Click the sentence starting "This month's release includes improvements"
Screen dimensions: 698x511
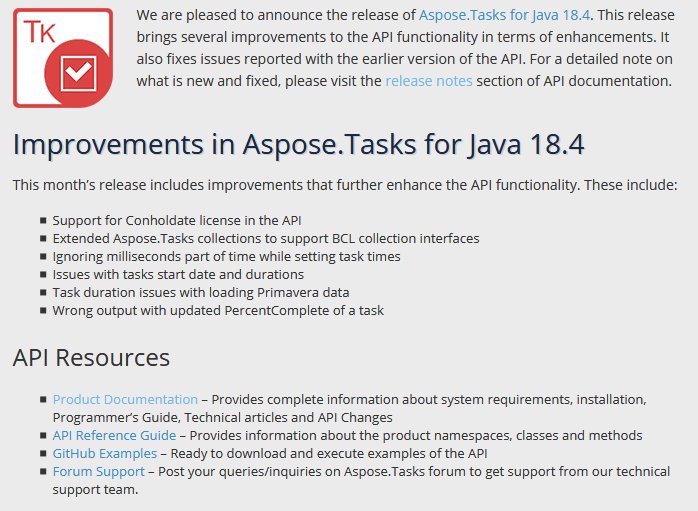point(345,185)
